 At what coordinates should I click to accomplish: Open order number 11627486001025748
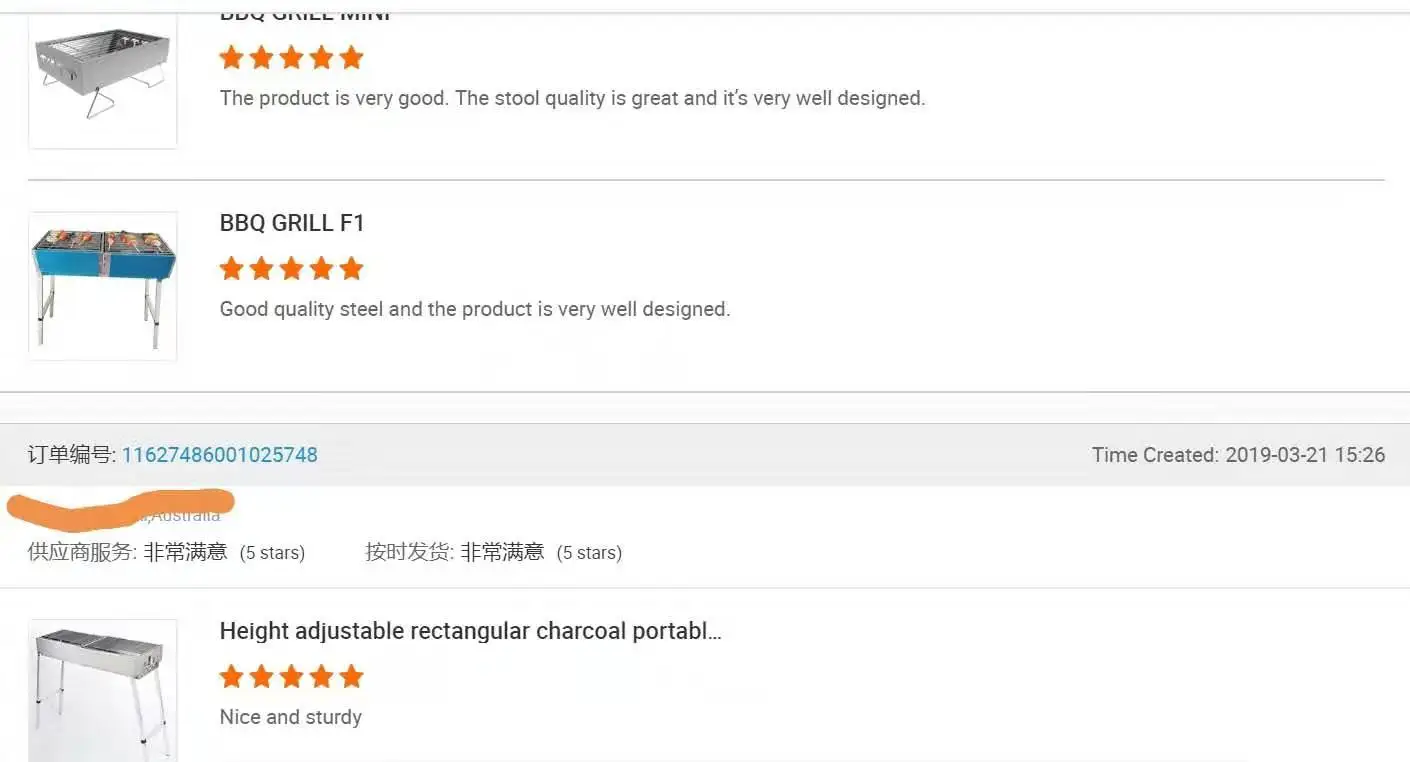click(219, 455)
